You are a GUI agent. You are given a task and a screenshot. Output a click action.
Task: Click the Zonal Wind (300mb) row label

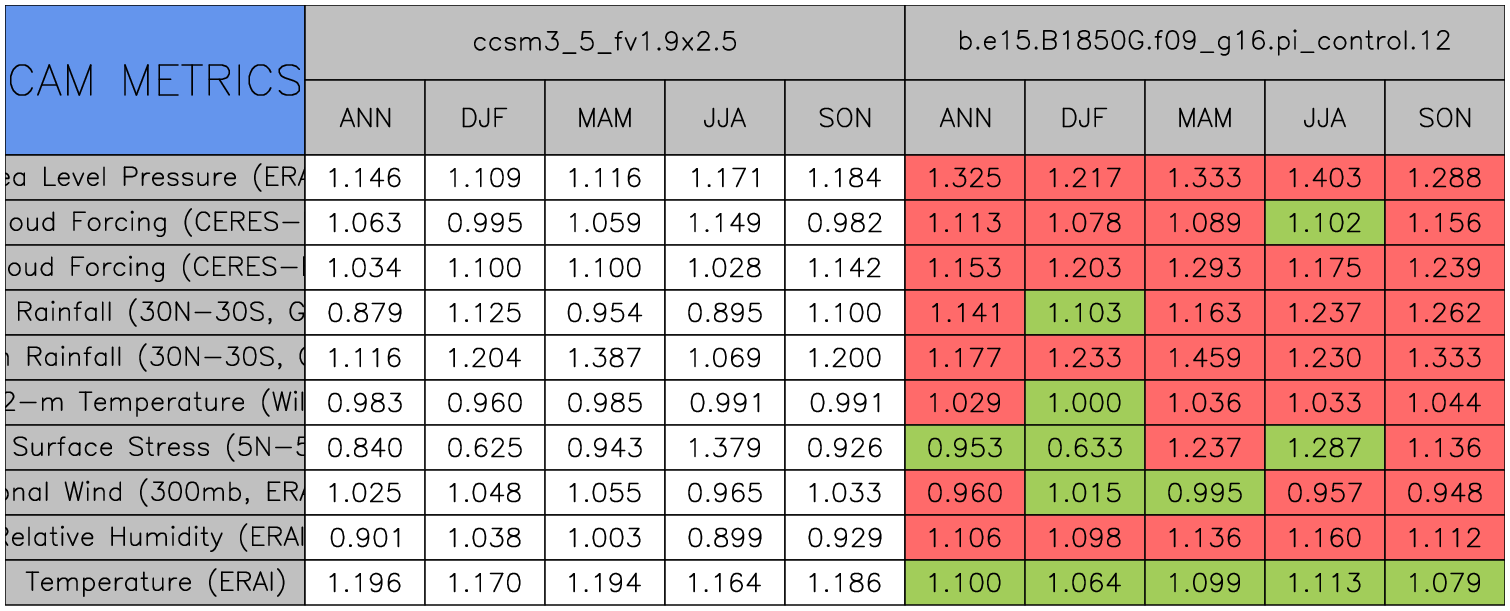[x=155, y=492]
